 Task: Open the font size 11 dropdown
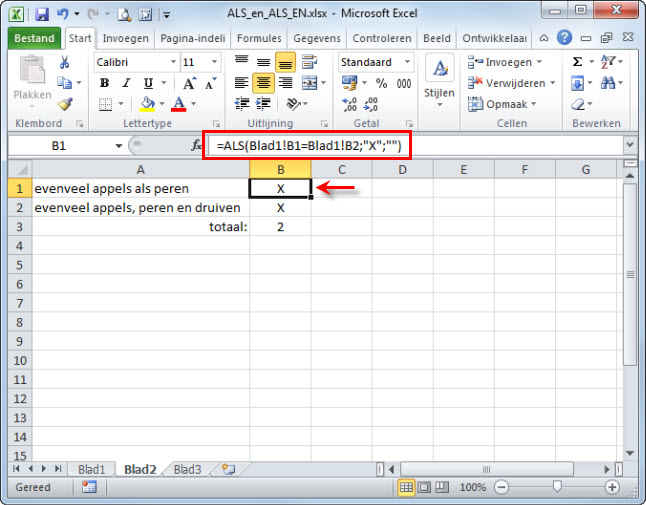(x=215, y=62)
